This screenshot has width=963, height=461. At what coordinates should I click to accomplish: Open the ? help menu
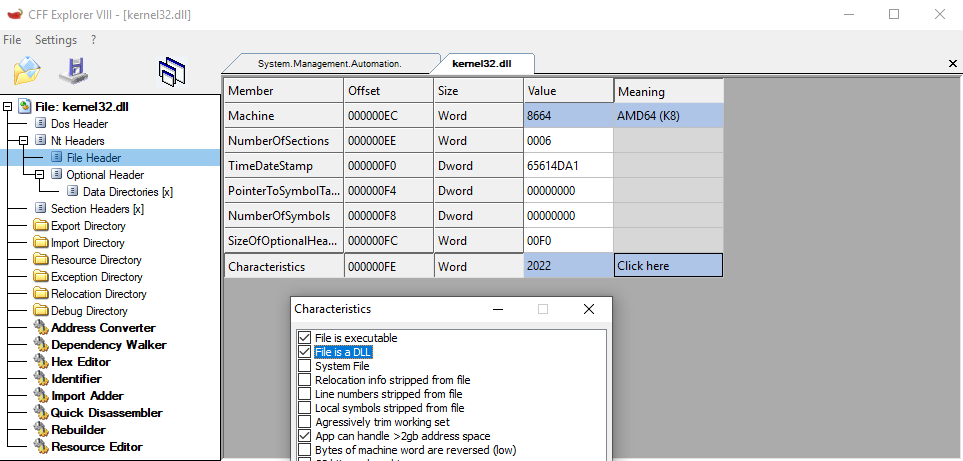tap(93, 40)
